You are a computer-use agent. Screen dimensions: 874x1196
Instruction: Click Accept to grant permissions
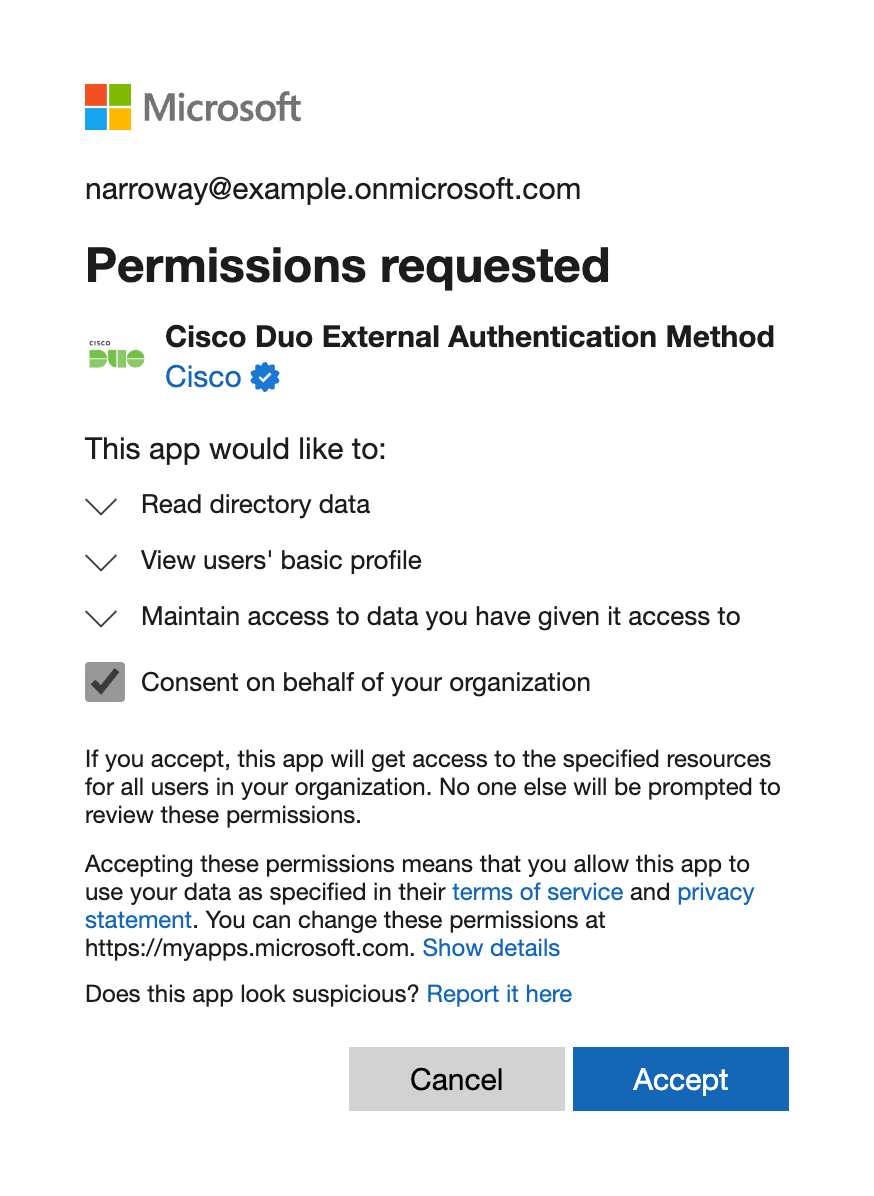click(680, 1079)
